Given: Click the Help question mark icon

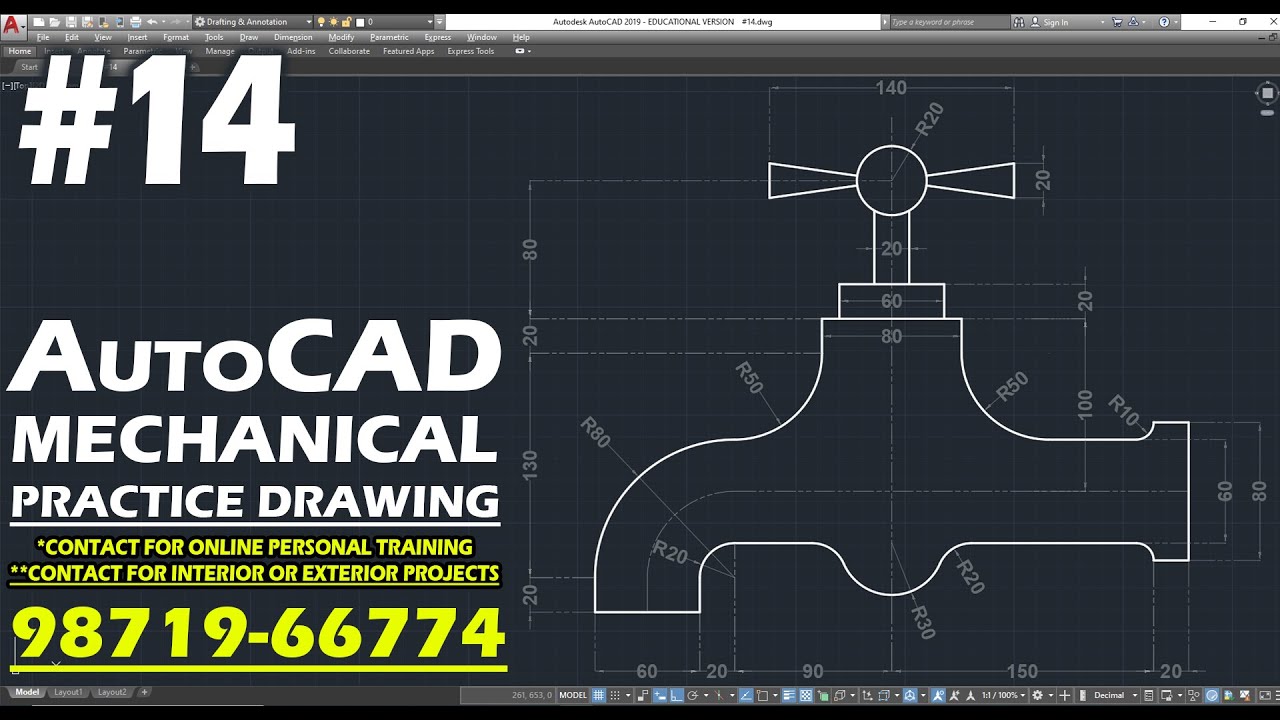Looking at the screenshot, I should [1164, 22].
